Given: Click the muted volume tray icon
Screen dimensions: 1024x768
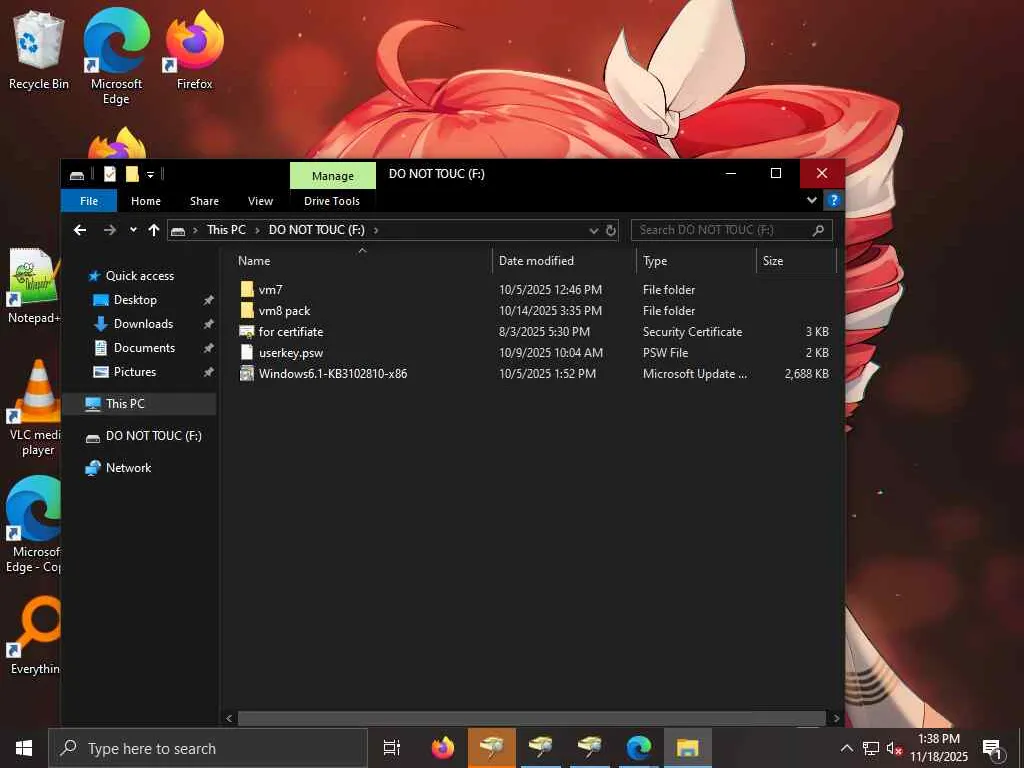Looking at the screenshot, I should tap(895, 748).
